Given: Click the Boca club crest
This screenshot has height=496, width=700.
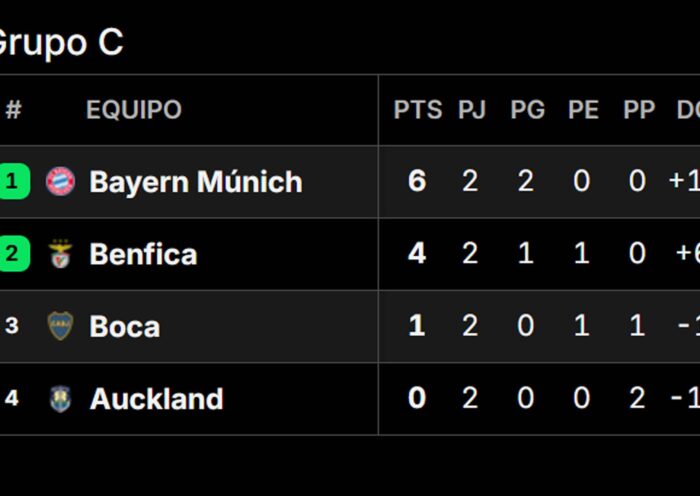Looking at the screenshot, I should [60, 326].
